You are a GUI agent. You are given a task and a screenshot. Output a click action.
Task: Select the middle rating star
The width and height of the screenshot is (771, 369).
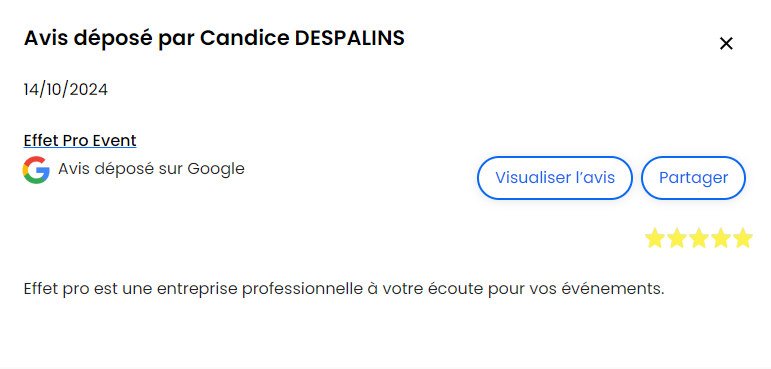tap(699, 238)
